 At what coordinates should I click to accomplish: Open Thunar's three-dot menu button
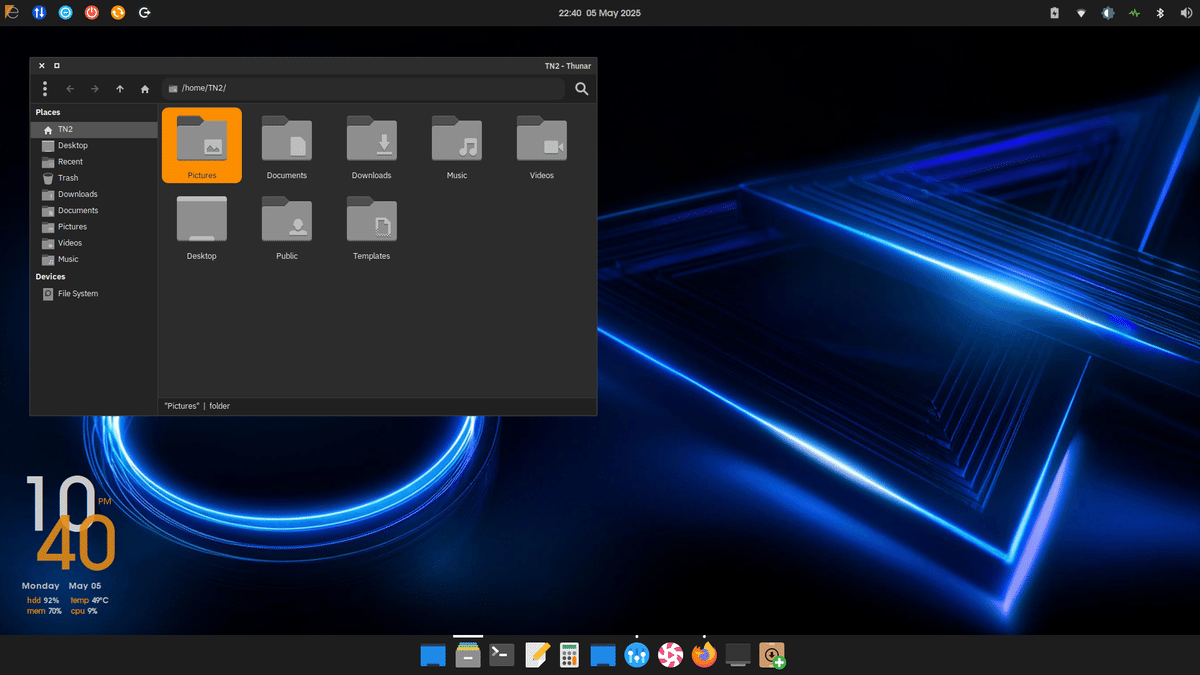click(44, 88)
